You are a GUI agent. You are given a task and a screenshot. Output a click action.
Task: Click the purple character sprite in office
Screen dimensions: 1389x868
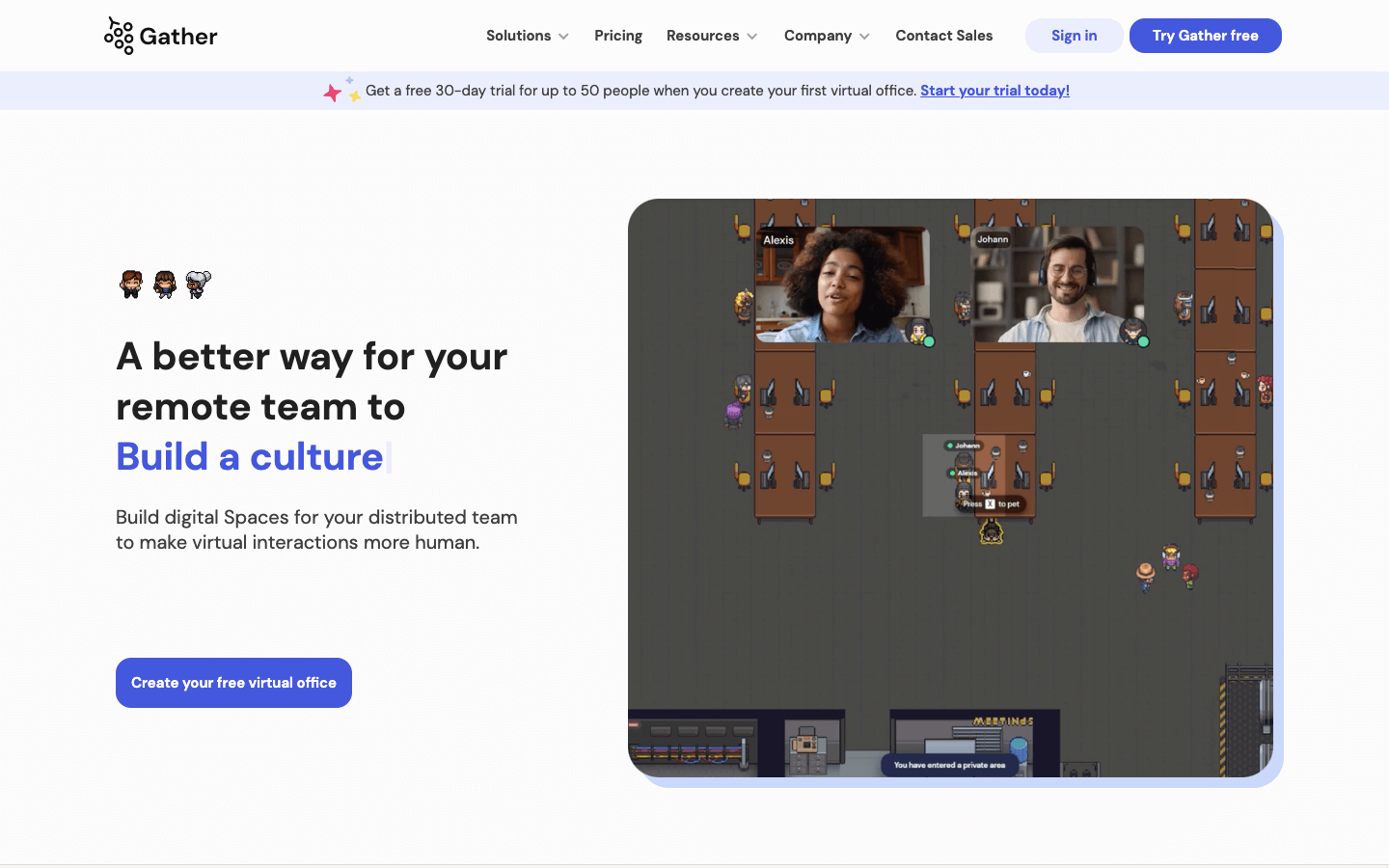click(734, 415)
